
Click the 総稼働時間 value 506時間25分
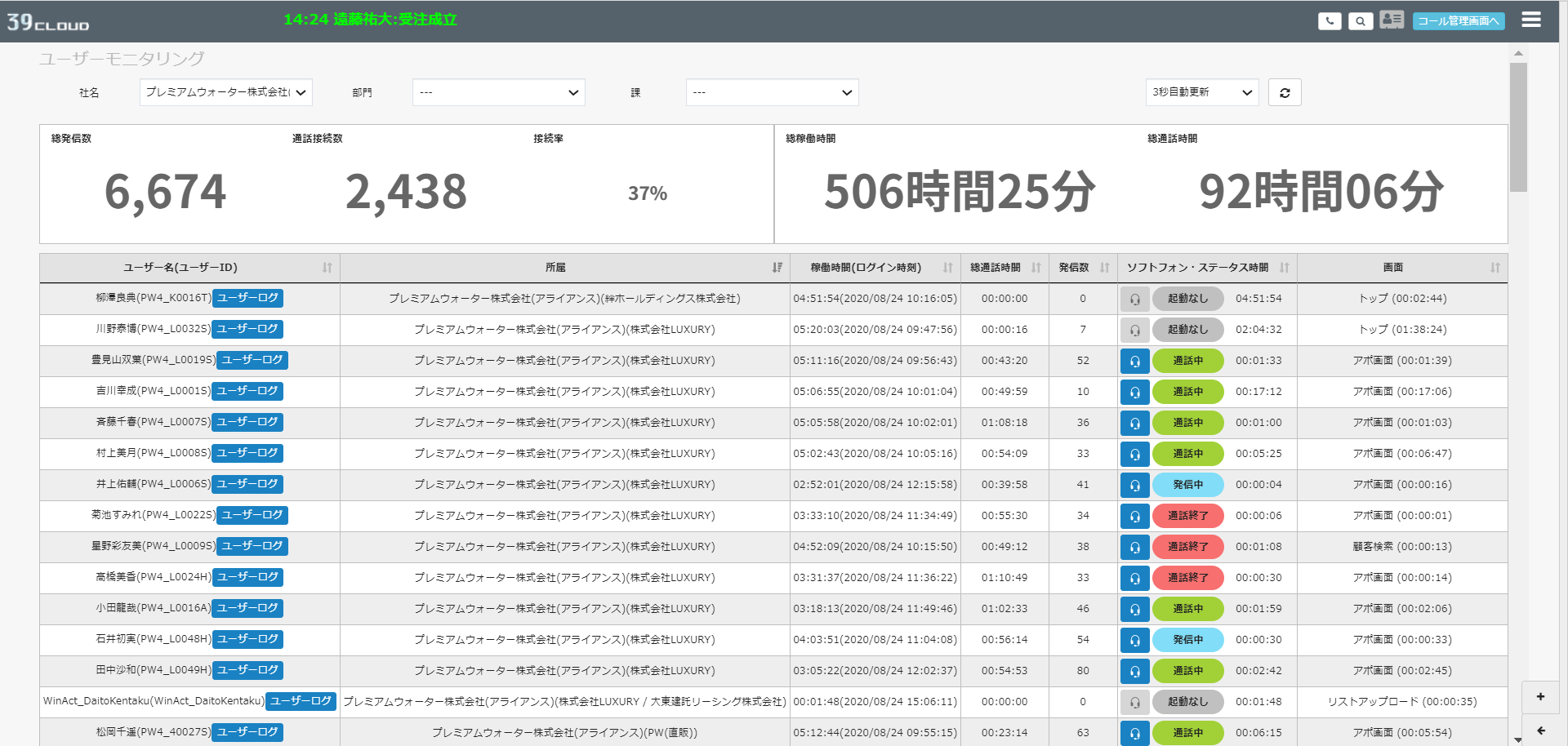tap(960, 193)
